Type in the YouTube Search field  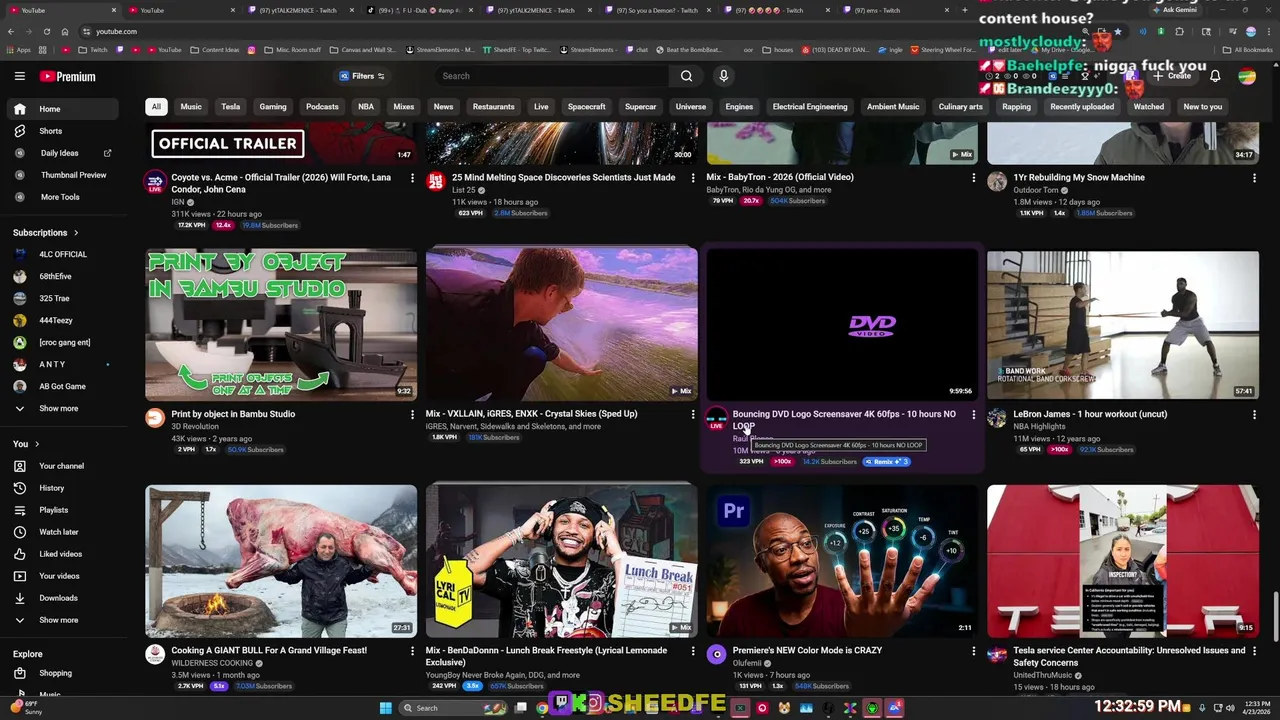553,76
